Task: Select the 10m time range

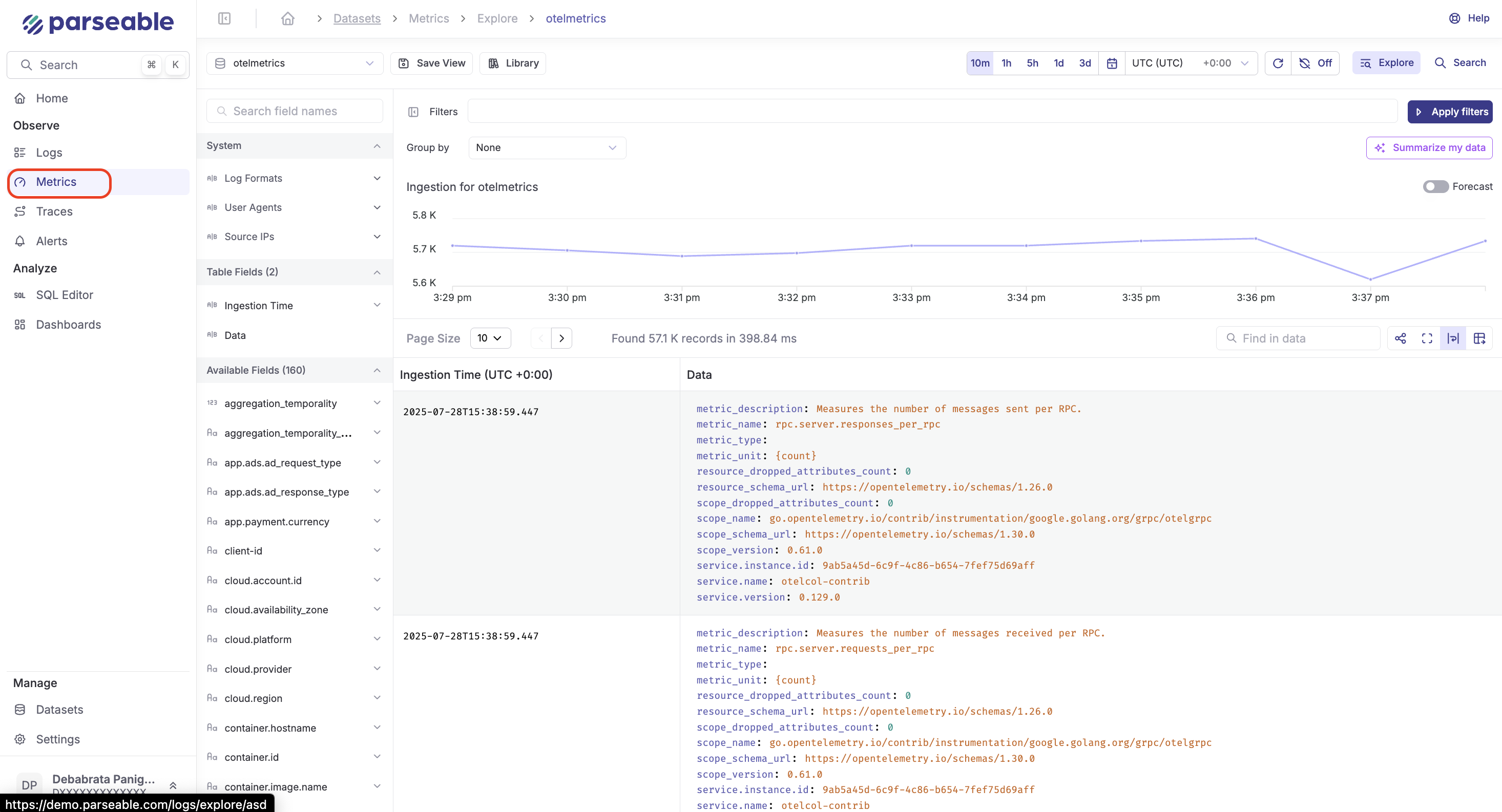Action: click(x=979, y=63)
